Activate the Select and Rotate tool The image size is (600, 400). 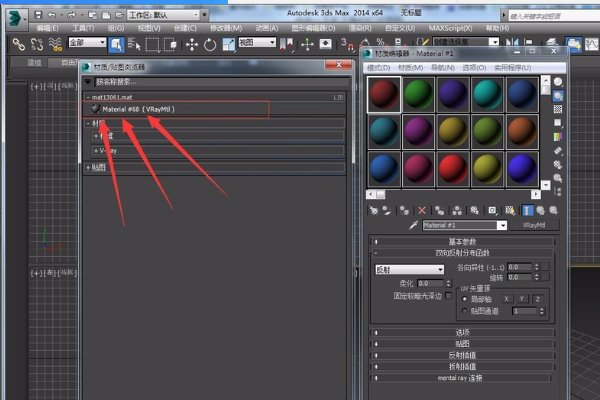click(x=210, y=45)
